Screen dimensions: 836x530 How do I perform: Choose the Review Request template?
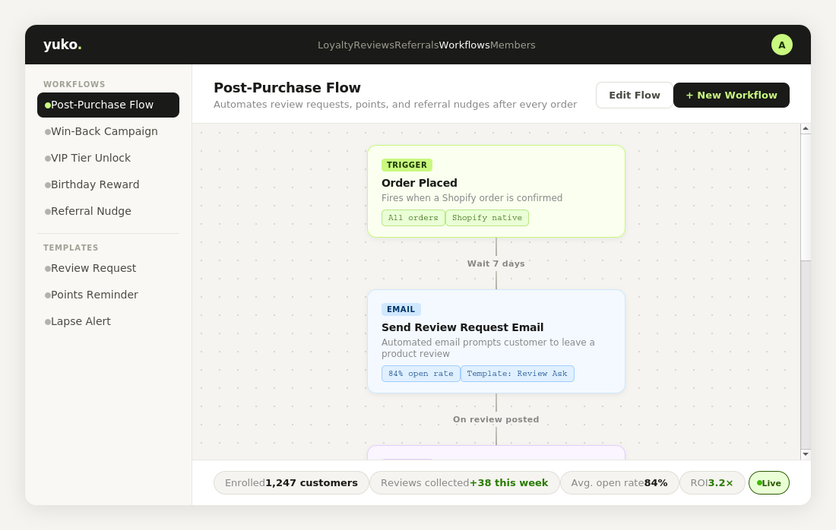click(108, 268)
